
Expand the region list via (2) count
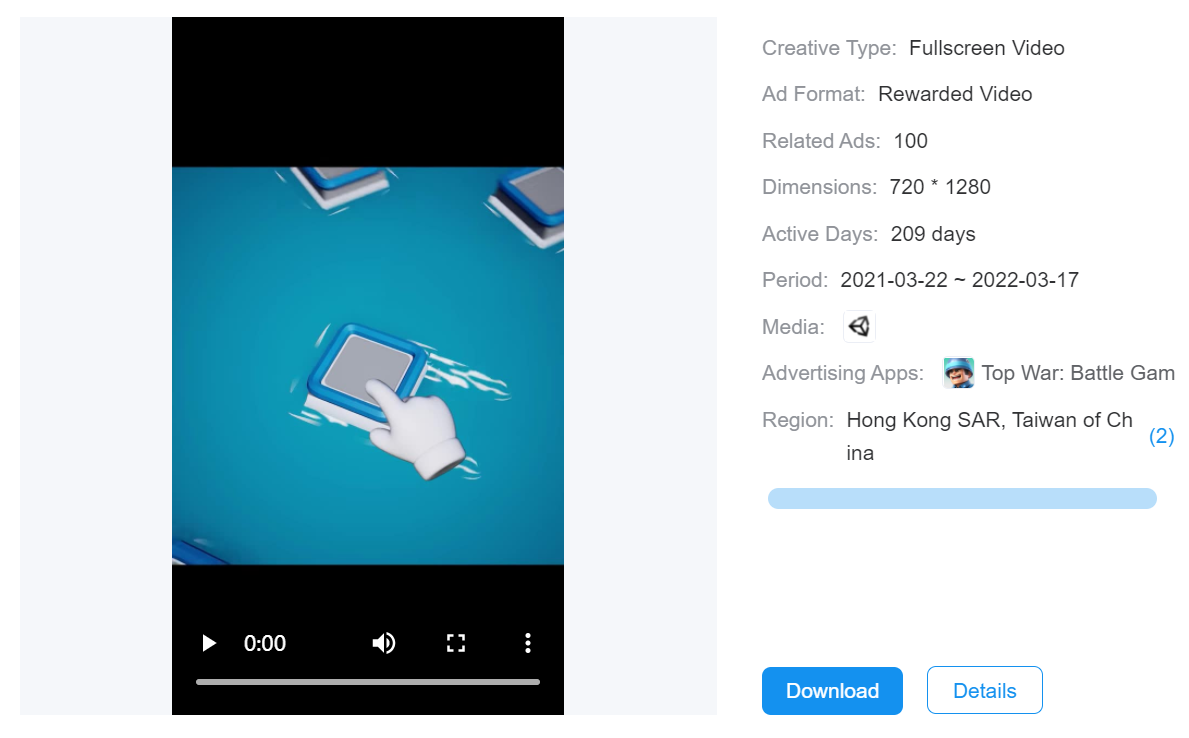click(1161, 437)
